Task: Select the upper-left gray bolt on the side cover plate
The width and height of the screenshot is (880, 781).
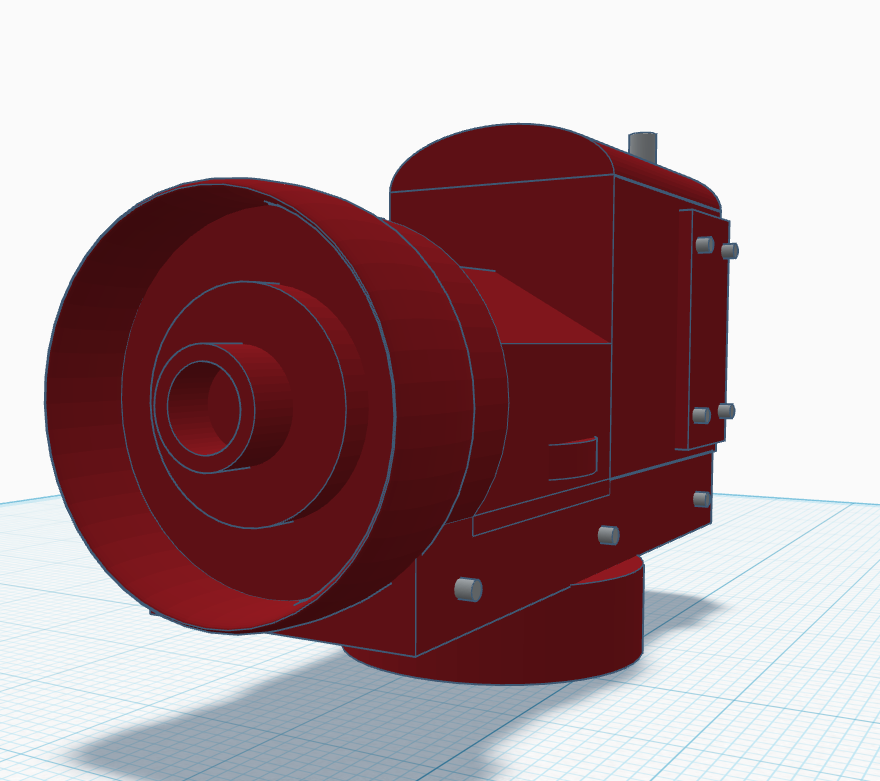Action: point(704,245)
